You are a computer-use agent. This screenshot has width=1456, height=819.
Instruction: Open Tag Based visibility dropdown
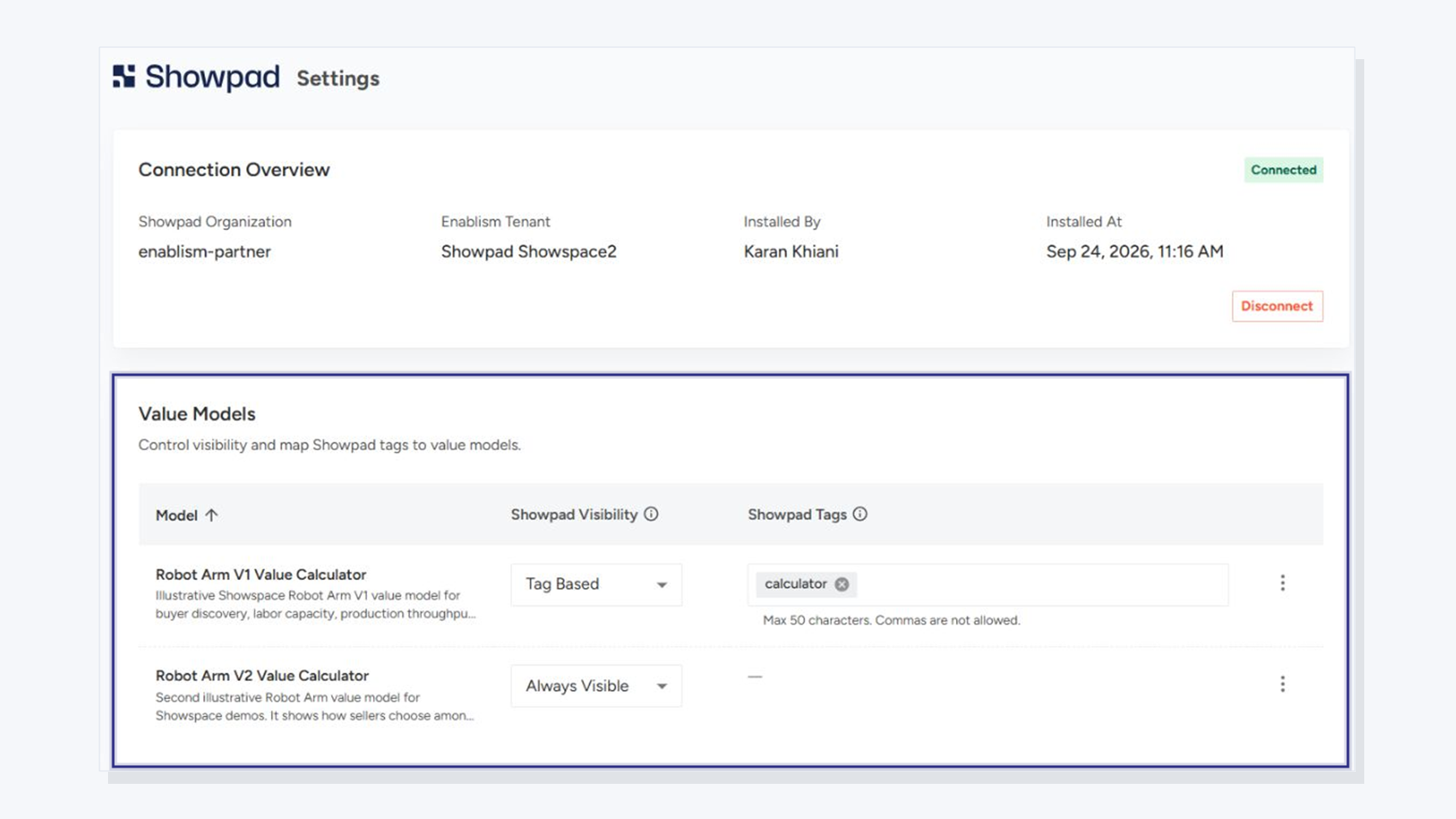pos(596,584)
